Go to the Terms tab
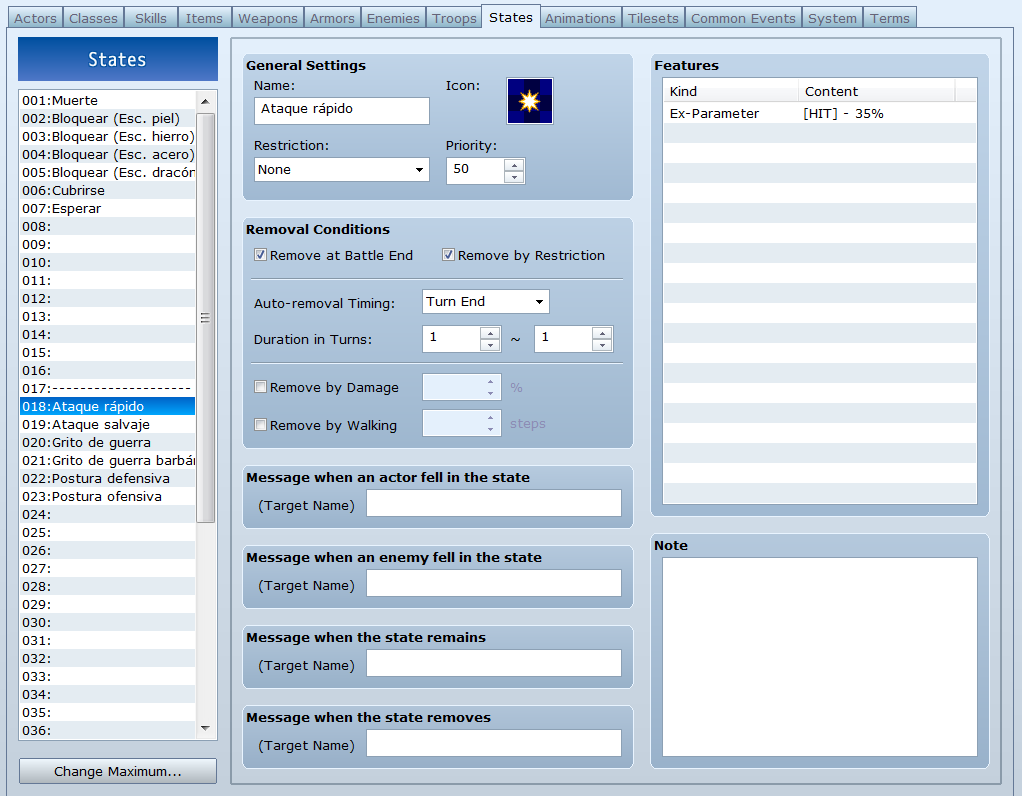Image resolution: width=1022 pixels, height=796 pixels. pos(890,18)
